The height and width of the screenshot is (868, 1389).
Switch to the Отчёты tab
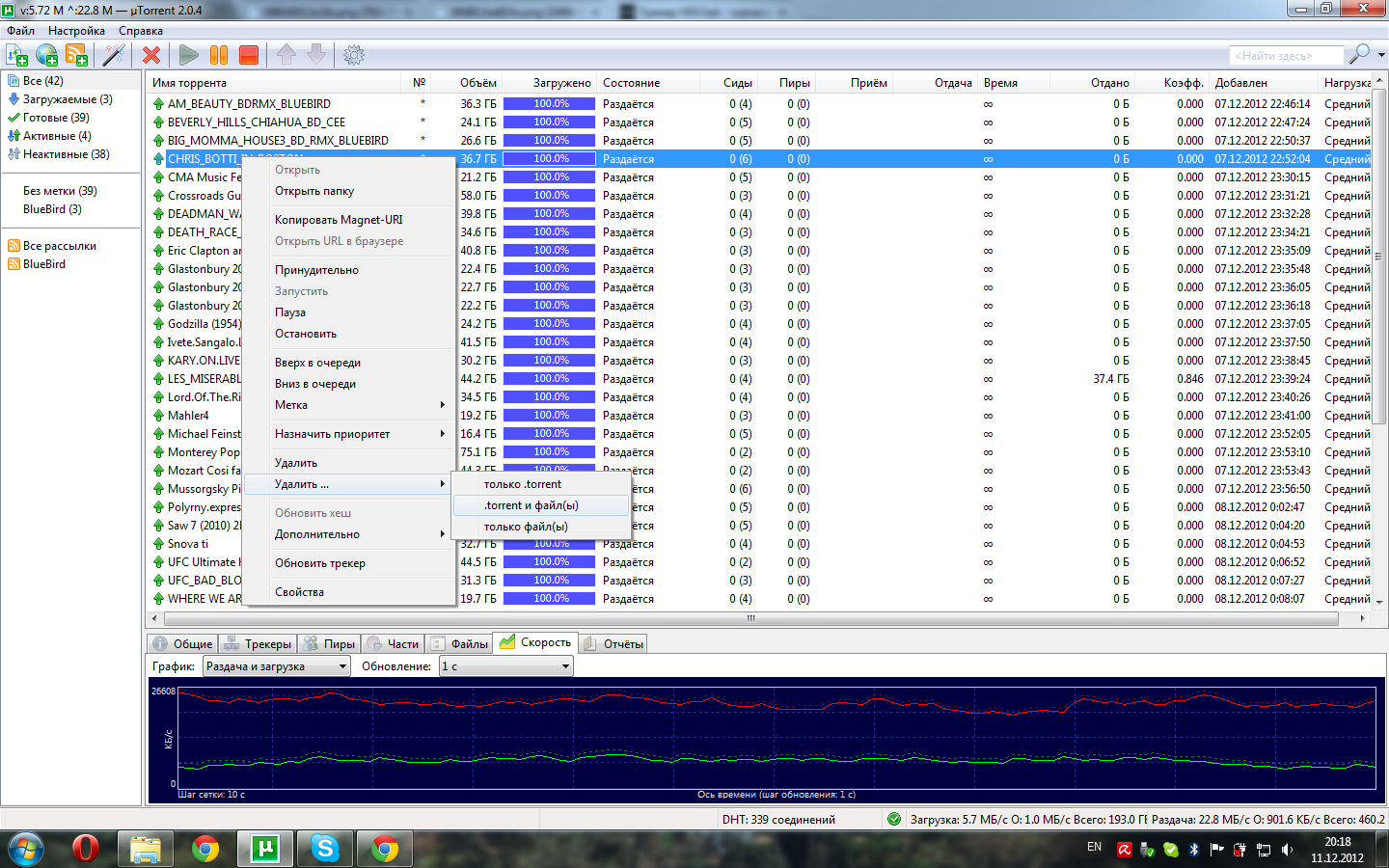tap(613, 644)
